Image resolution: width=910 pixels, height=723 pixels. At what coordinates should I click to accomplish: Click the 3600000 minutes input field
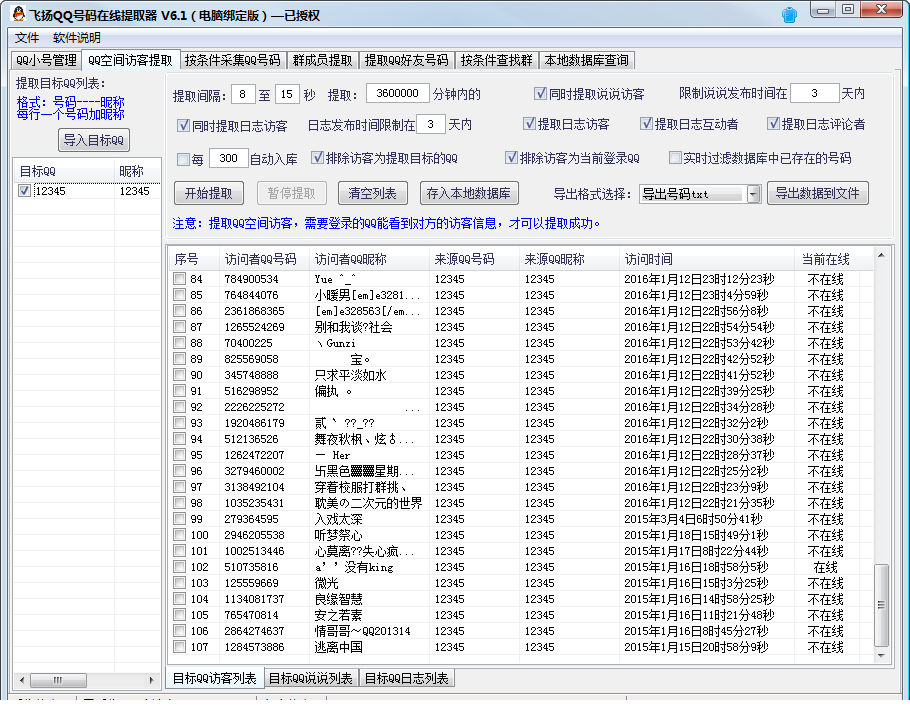coord(398,93)
